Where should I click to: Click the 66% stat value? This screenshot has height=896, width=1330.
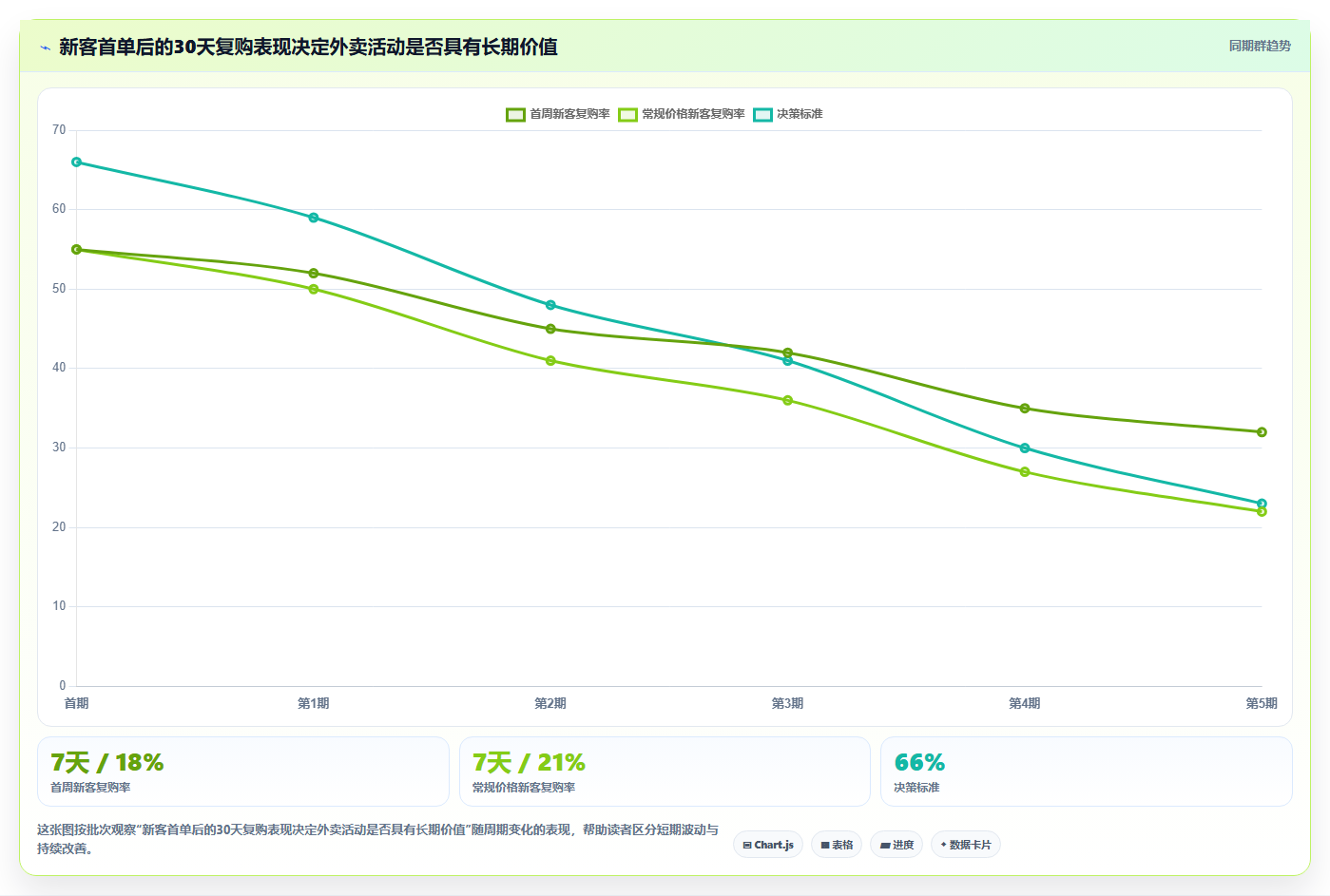point(919,763)
